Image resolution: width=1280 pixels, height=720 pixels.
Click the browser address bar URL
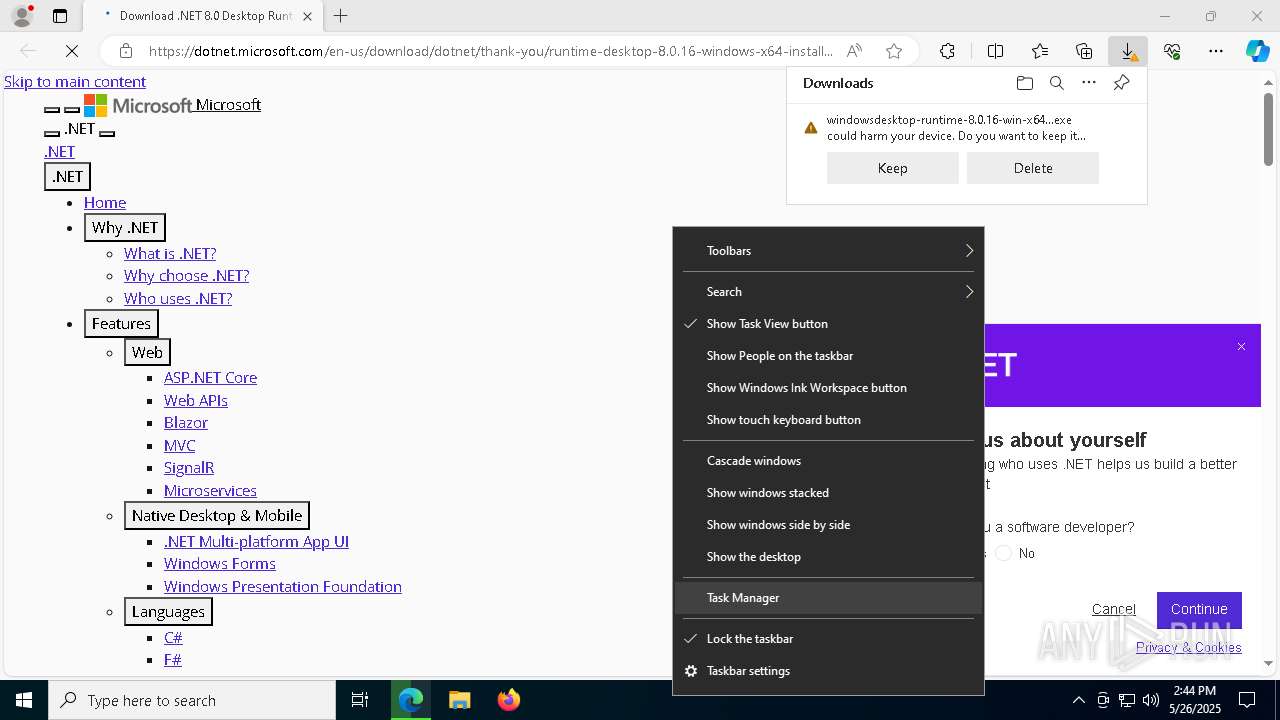pyautogui.click(x=490, y=51)
